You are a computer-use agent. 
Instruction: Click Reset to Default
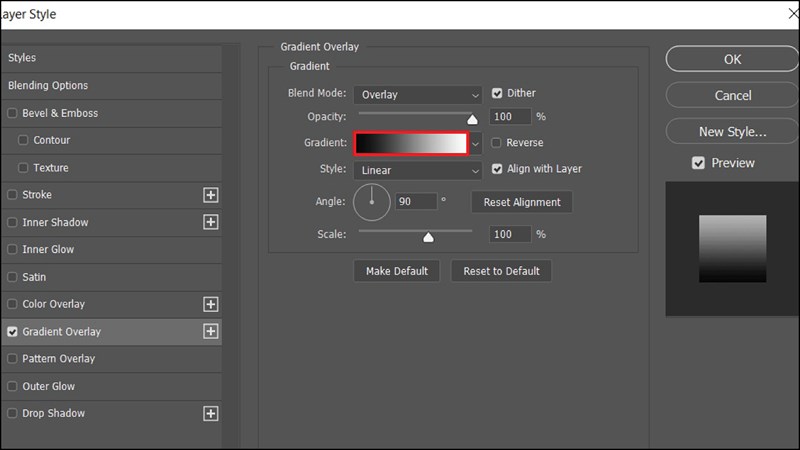coord(501,271)
